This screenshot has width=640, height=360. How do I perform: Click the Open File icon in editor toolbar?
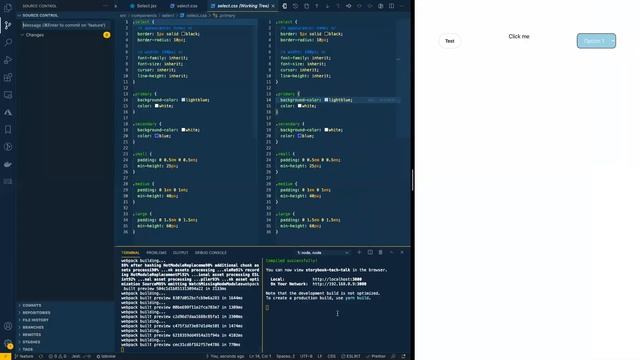click(x=306, y=6)
